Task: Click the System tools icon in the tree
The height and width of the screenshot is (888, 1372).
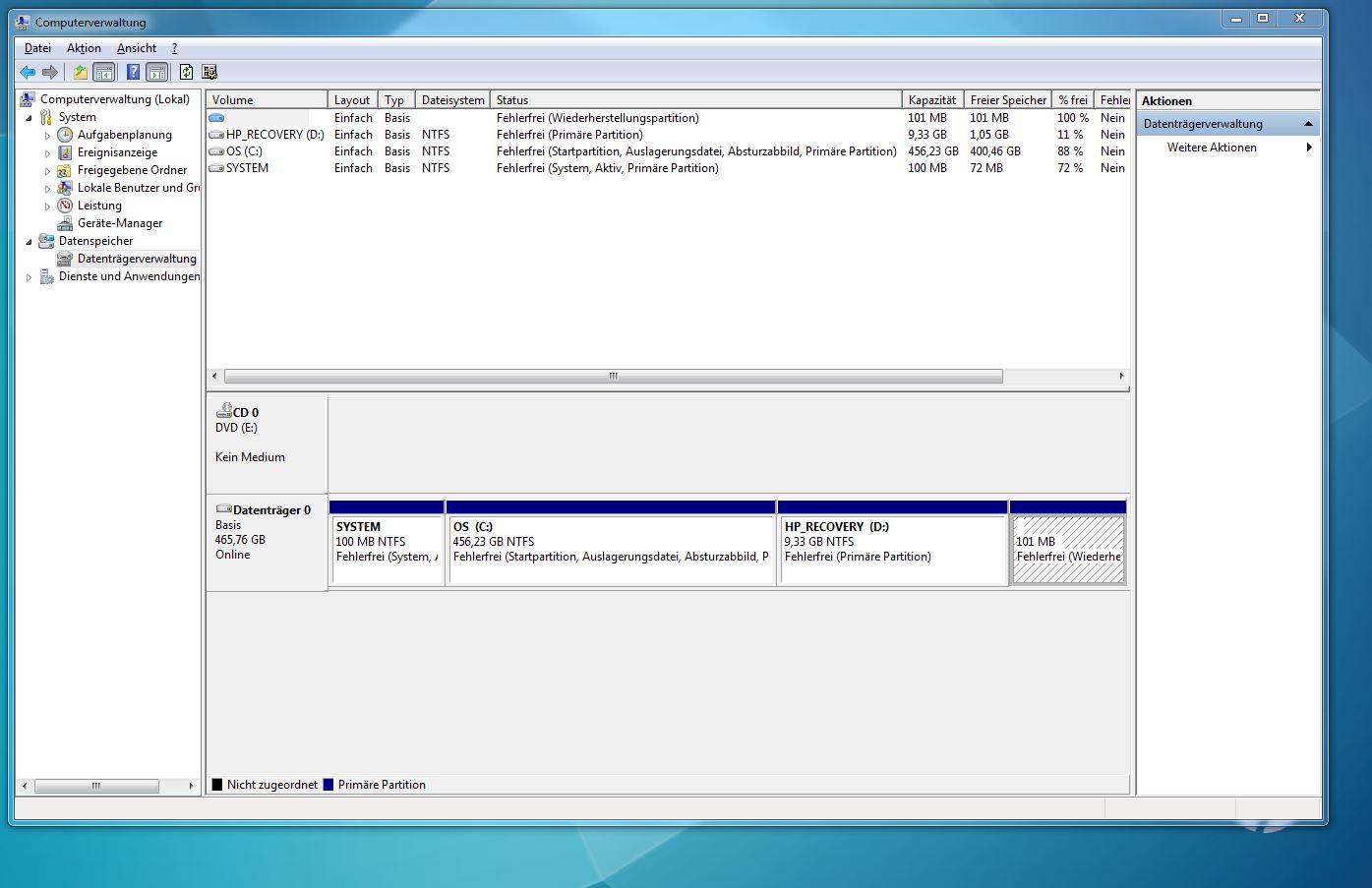Action: pyautogui.click(x=46, y=117)
